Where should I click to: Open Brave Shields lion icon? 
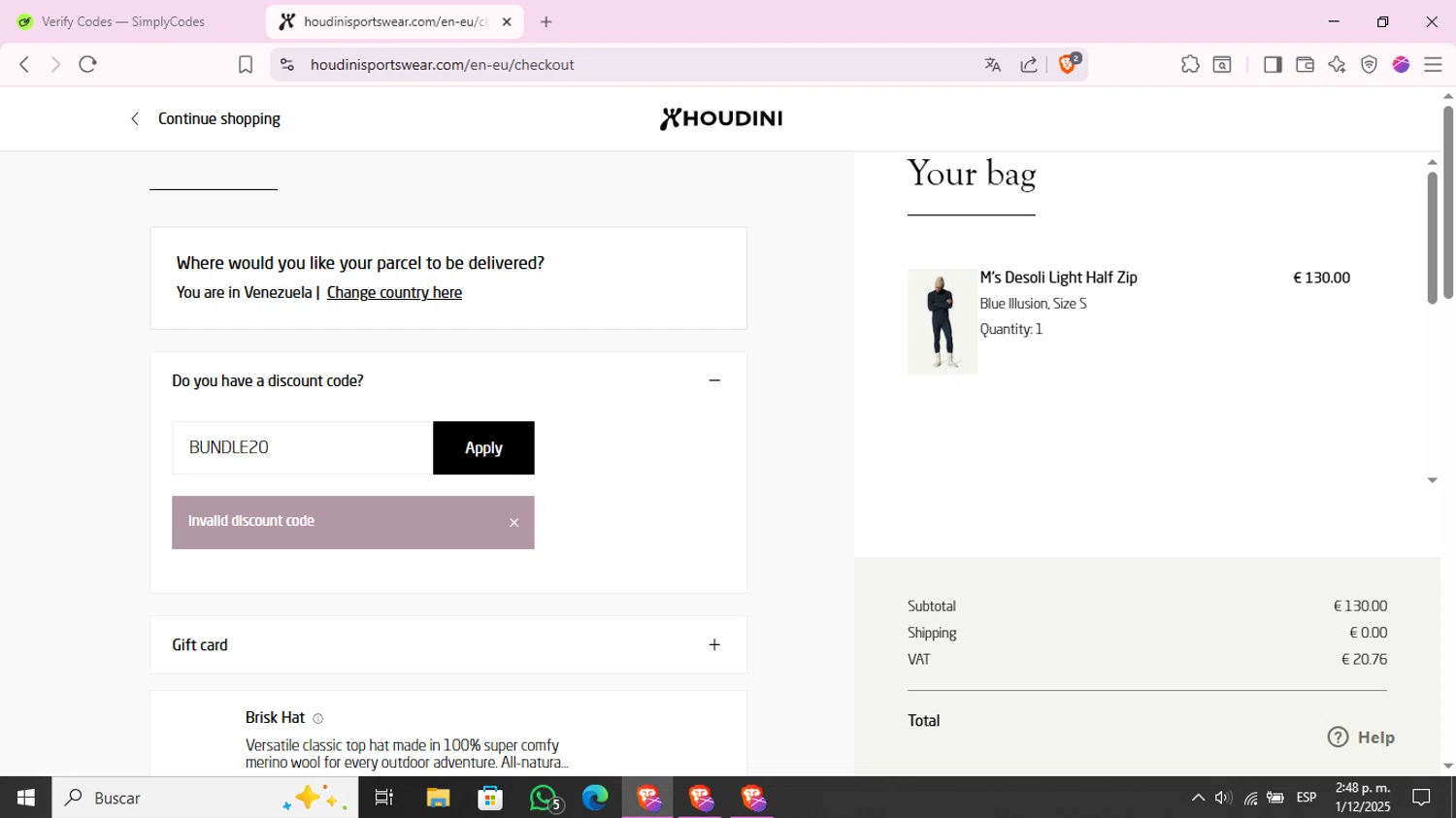(1068, 64)
